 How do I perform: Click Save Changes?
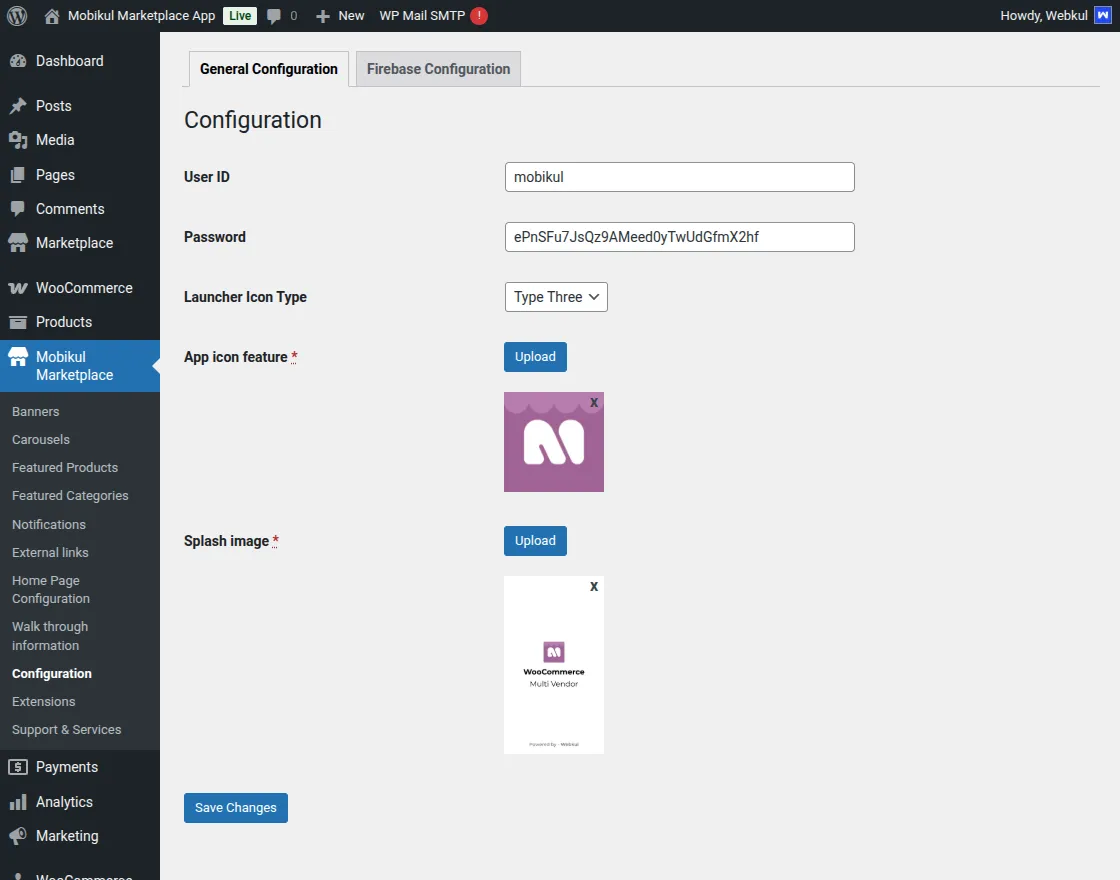coord(235,807)
